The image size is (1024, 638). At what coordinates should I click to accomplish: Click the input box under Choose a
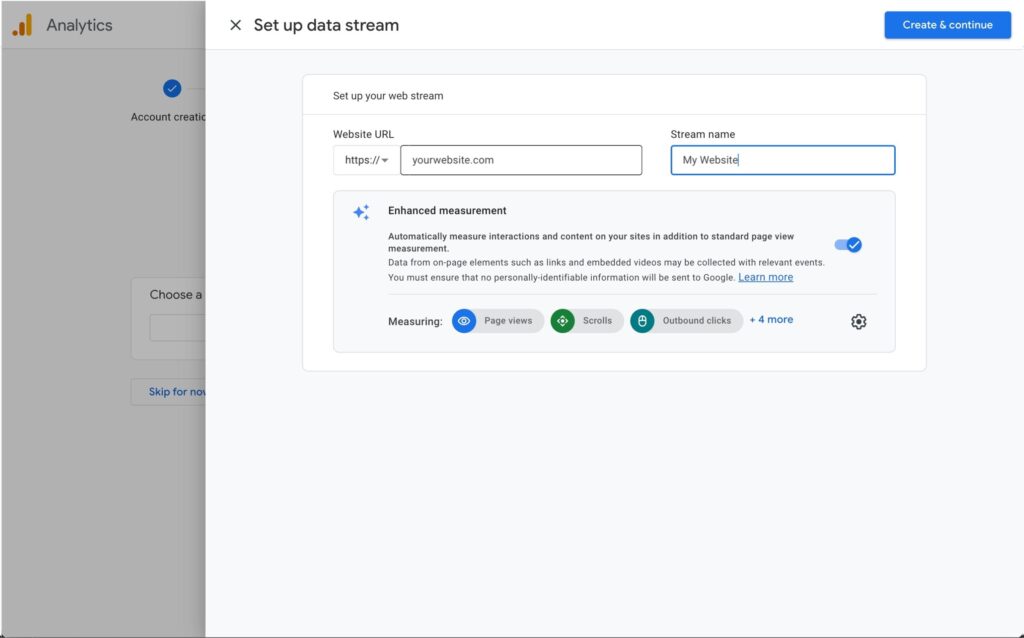click(178, 328)
